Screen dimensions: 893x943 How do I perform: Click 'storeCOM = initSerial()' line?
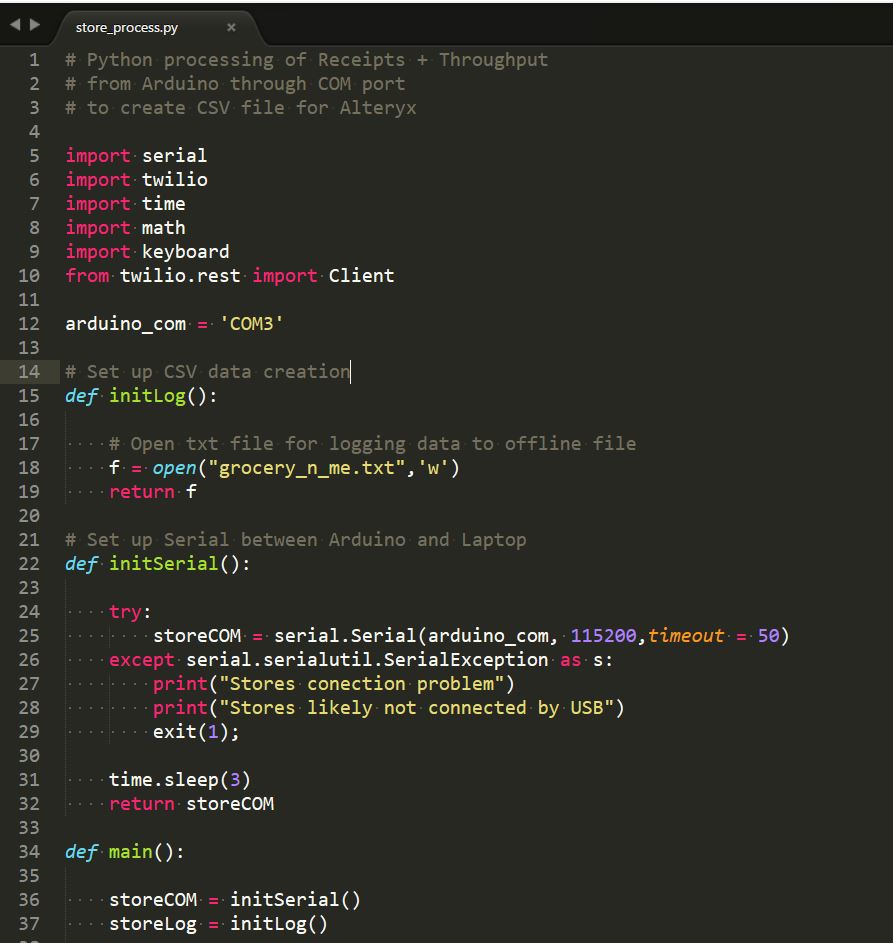[235, 900]
